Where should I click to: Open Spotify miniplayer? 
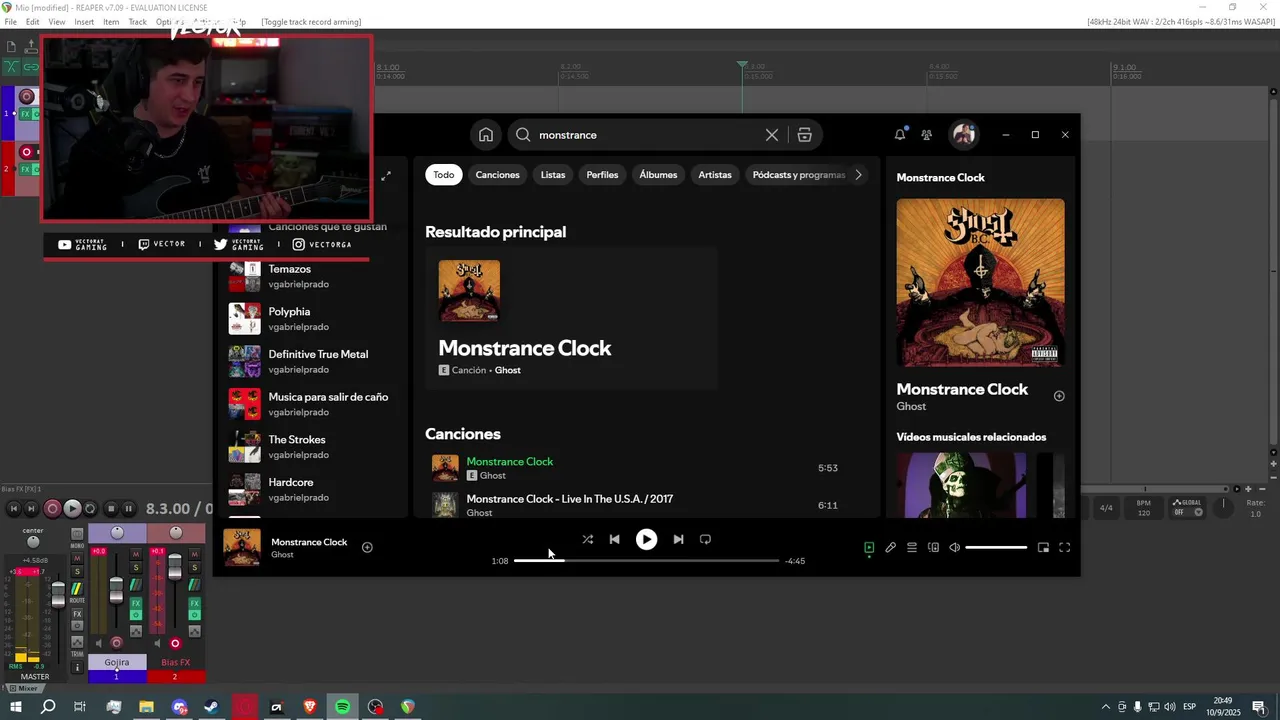coord(1043,547)
